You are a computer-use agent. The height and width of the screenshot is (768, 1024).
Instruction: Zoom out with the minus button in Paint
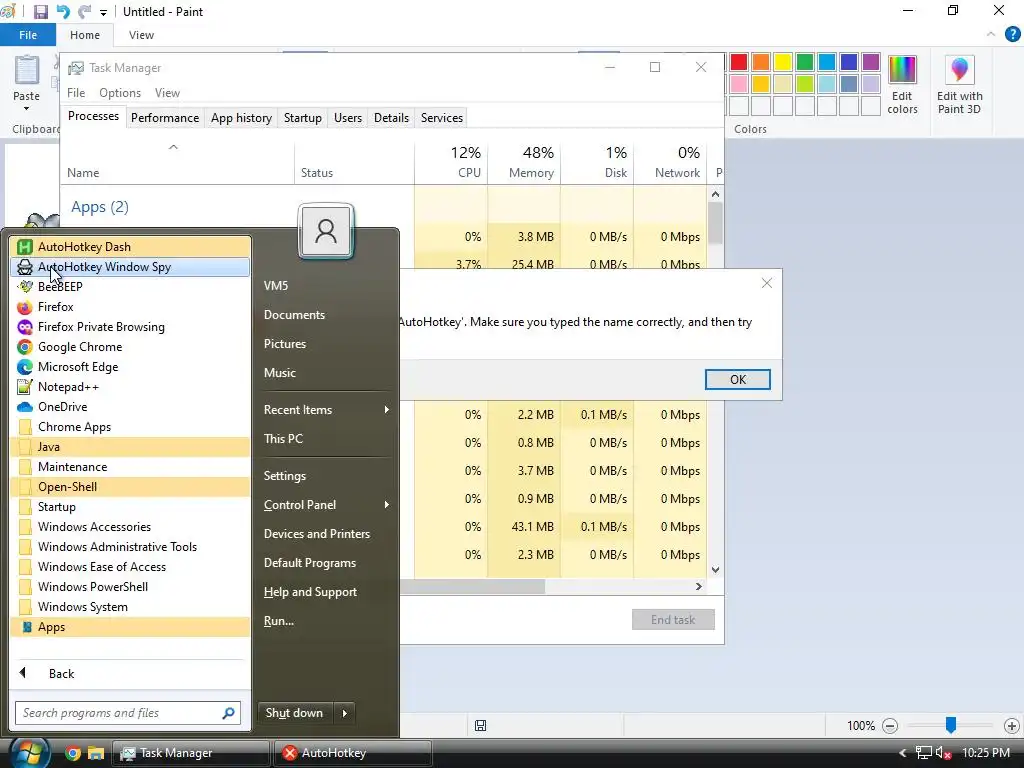pos(889,726)
